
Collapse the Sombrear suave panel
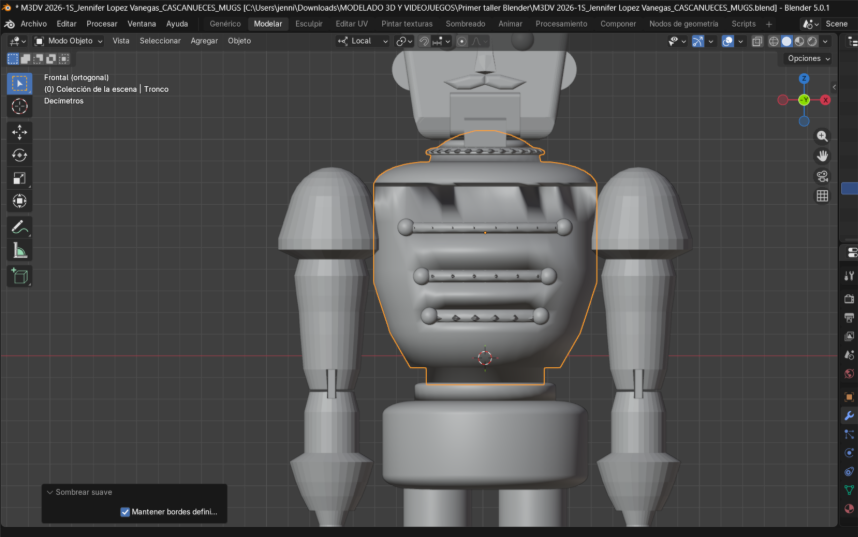pyautogui.click(x=49, y=492)
